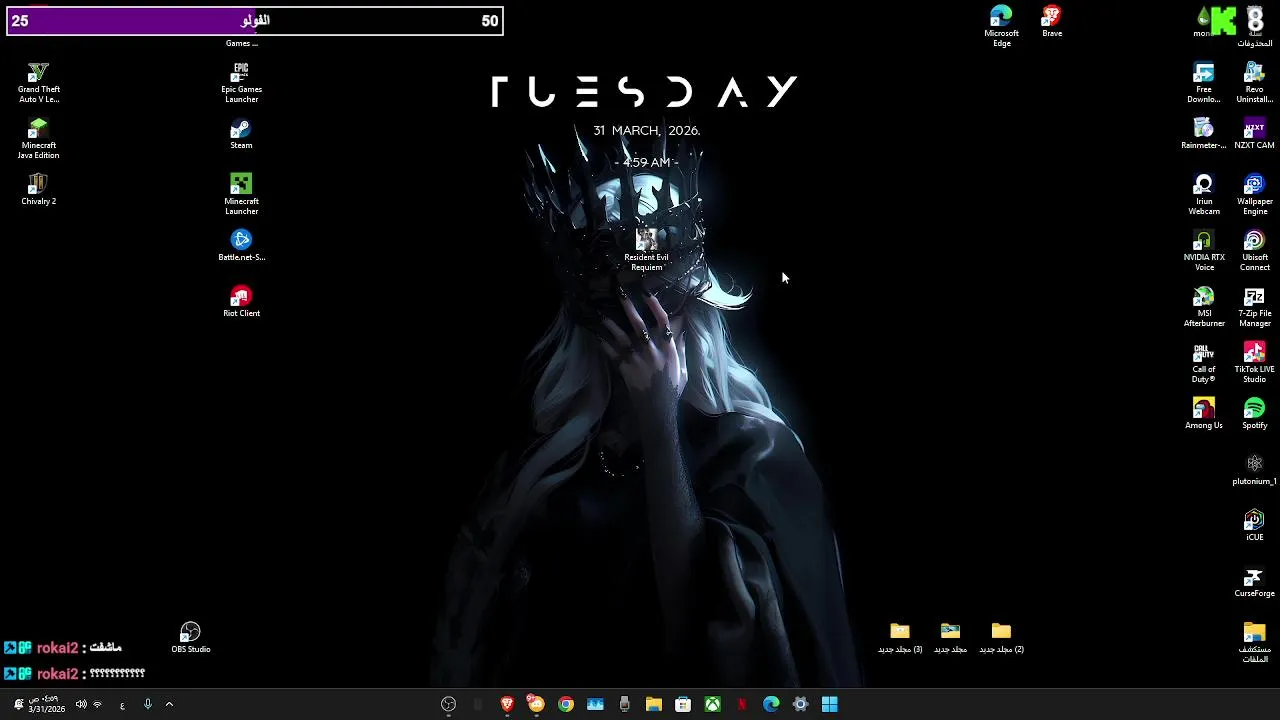Open Minecraft Launcher desktop shortcut
The width and height of the screenshot is (1280, 720).
pyautogui.click(x=241, y=194)
